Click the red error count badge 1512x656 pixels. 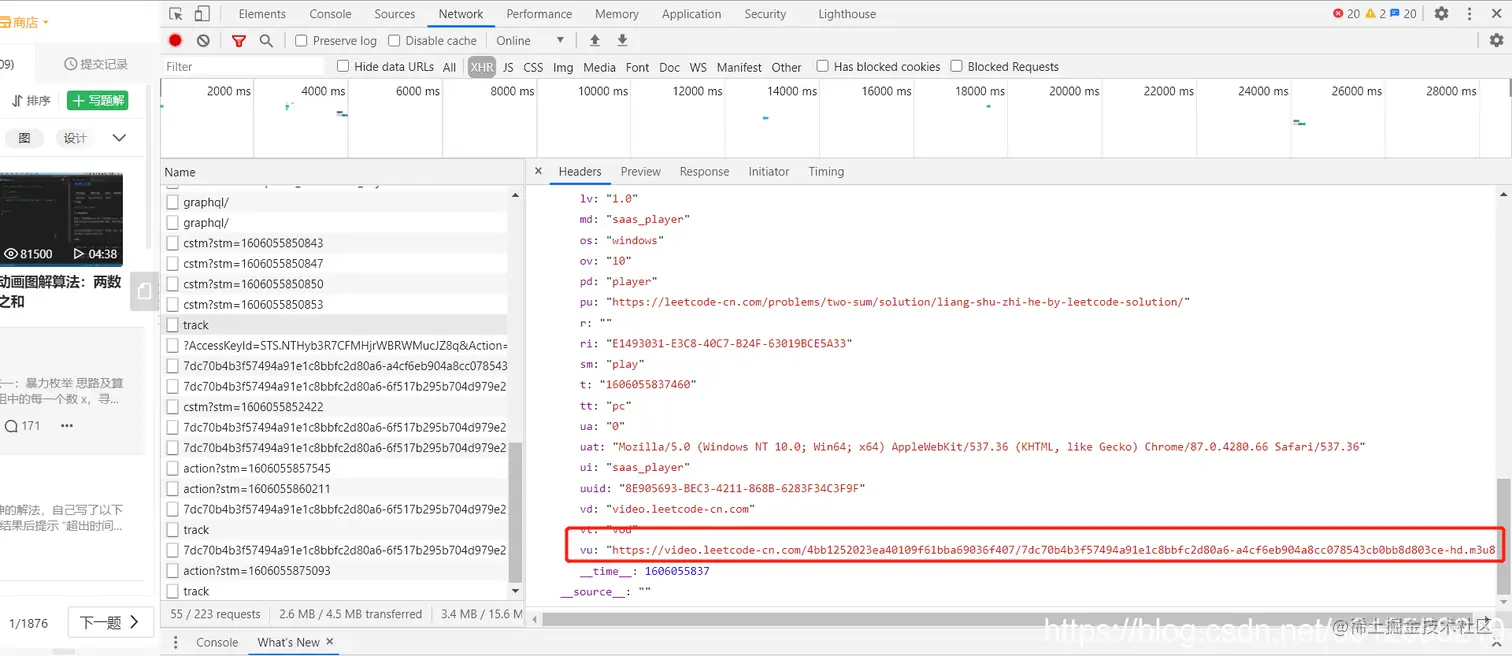pos(1346,14)
